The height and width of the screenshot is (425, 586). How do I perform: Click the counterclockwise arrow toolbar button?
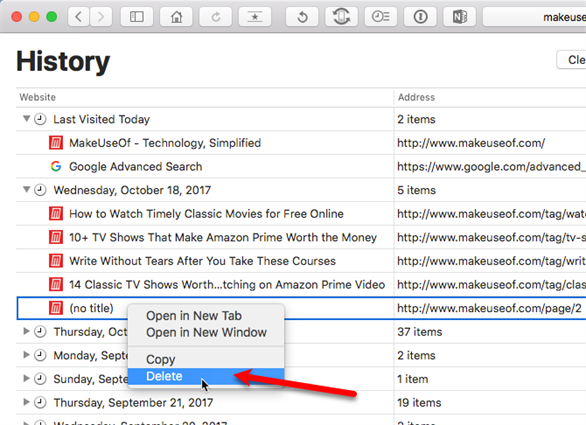coord(302,17)
